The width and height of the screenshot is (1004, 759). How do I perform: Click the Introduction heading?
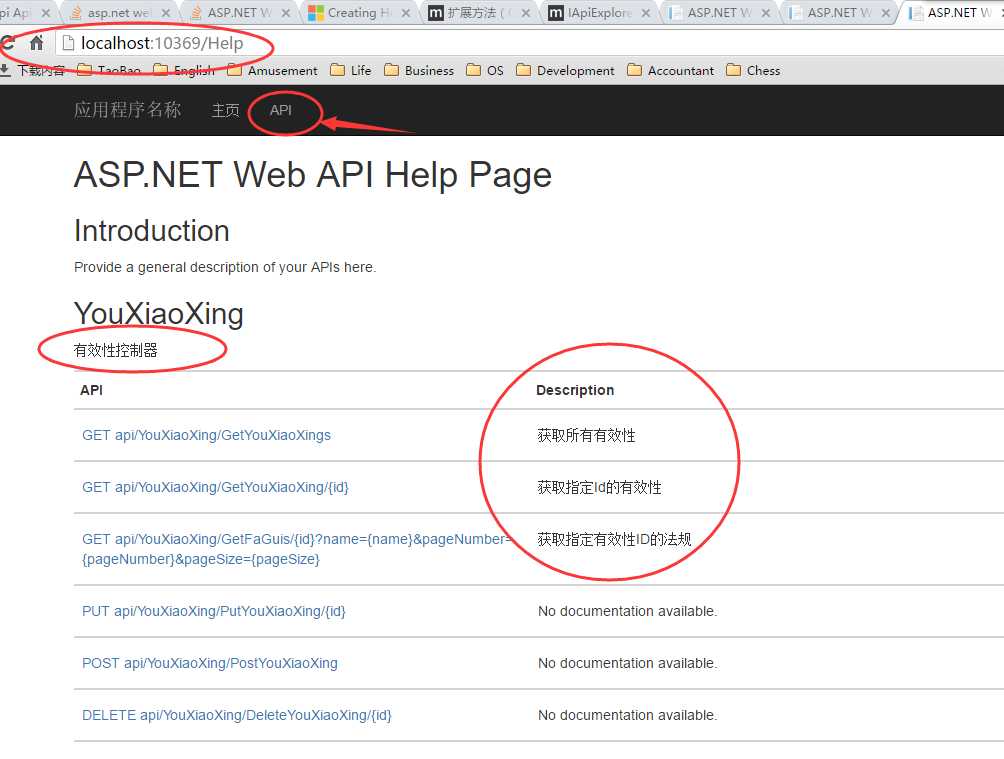tap(152, 231)
